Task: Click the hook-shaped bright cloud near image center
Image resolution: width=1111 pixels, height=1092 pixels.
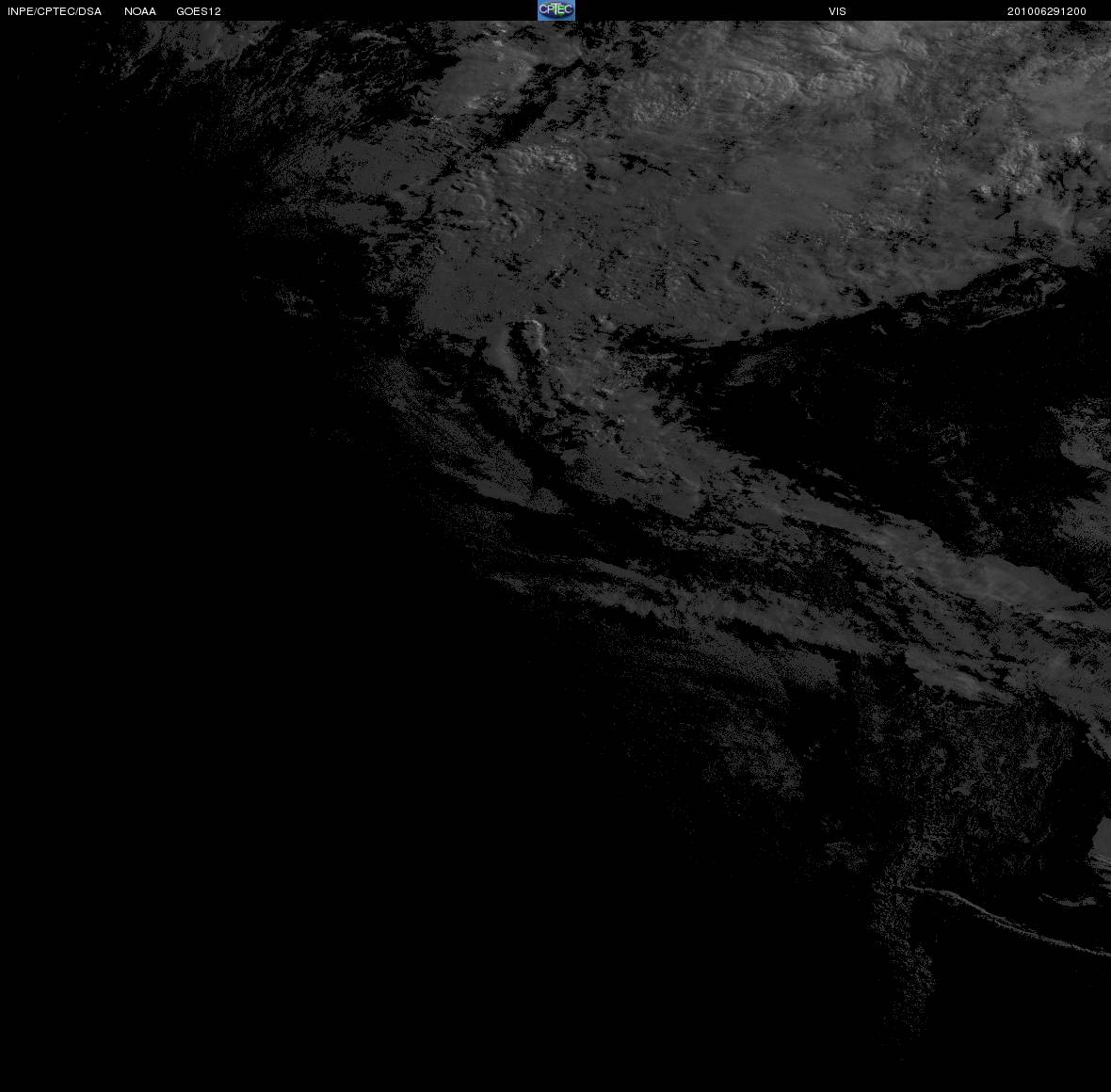Action: pyautogui.click(x=525, y=342)
